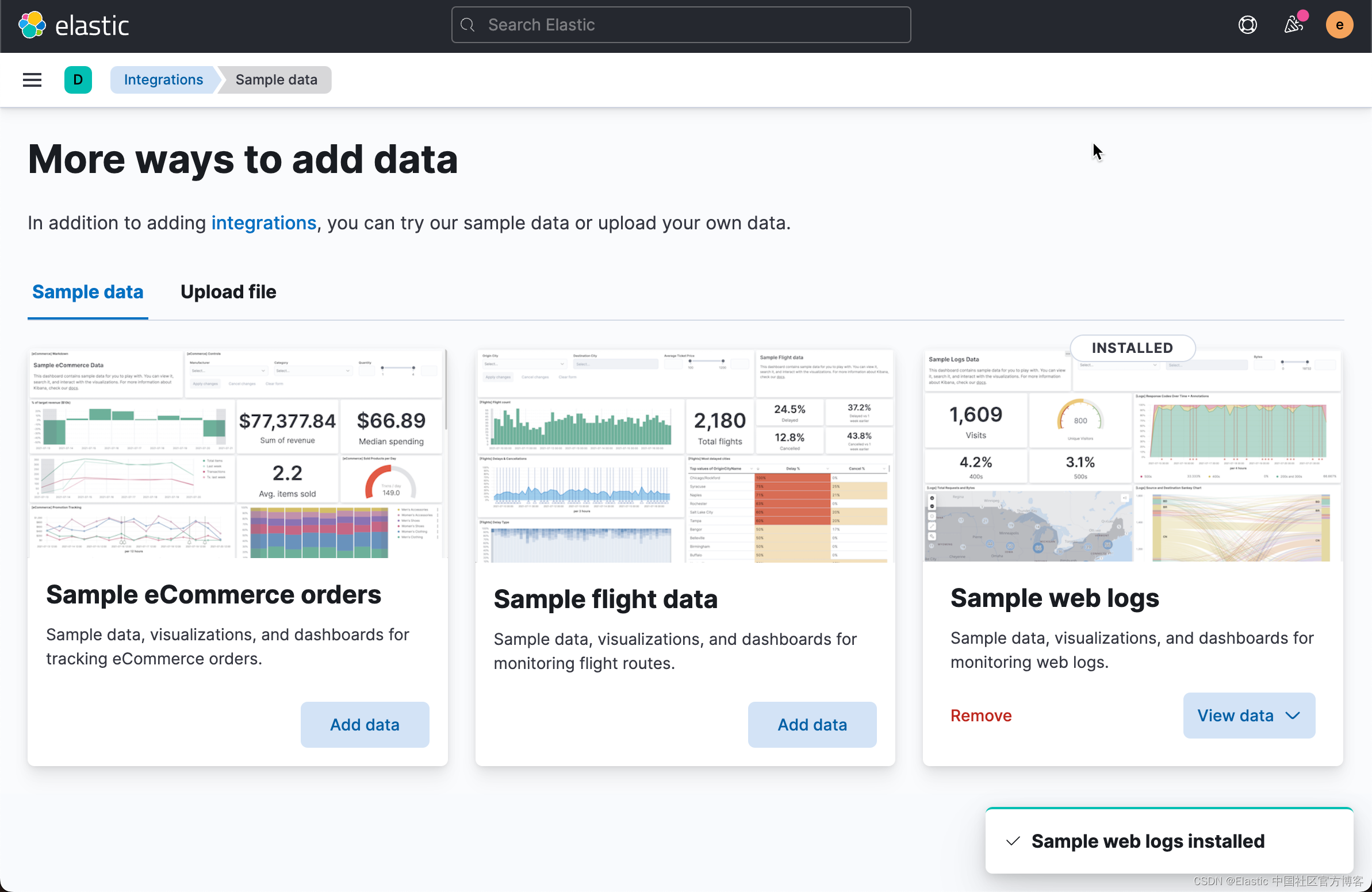Go to Integrations breadcrumb
1372x892 pixels.
coord(163,79)
